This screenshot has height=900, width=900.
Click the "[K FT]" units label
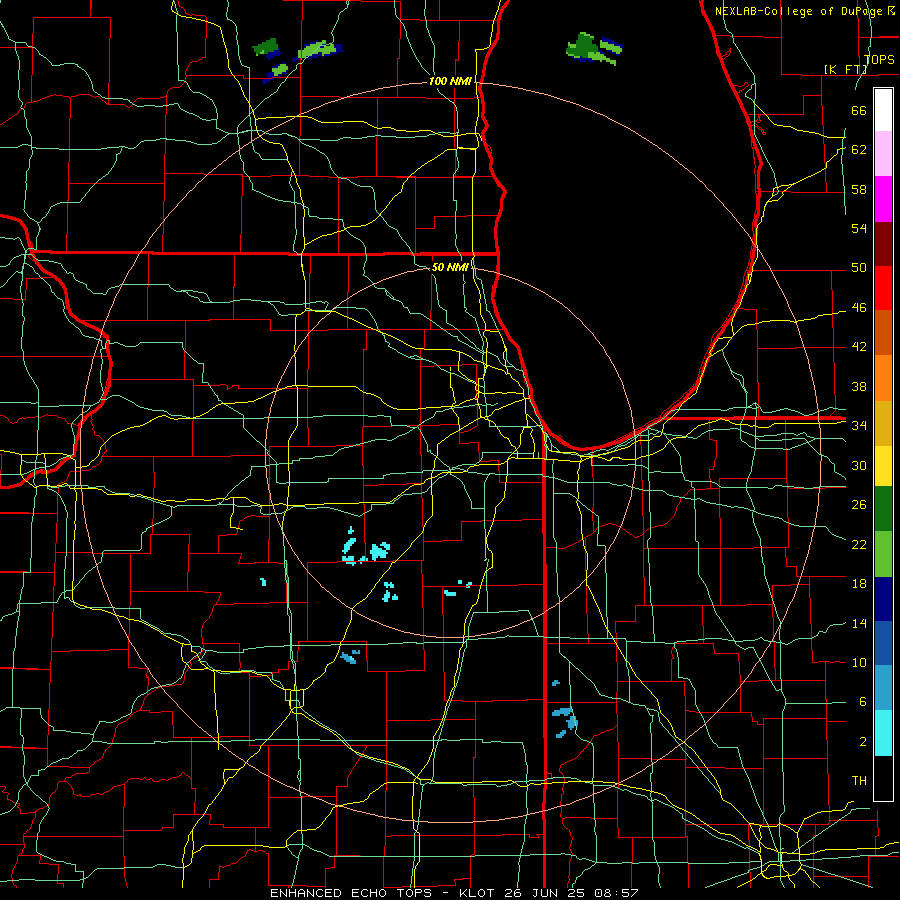pos(845,69)
